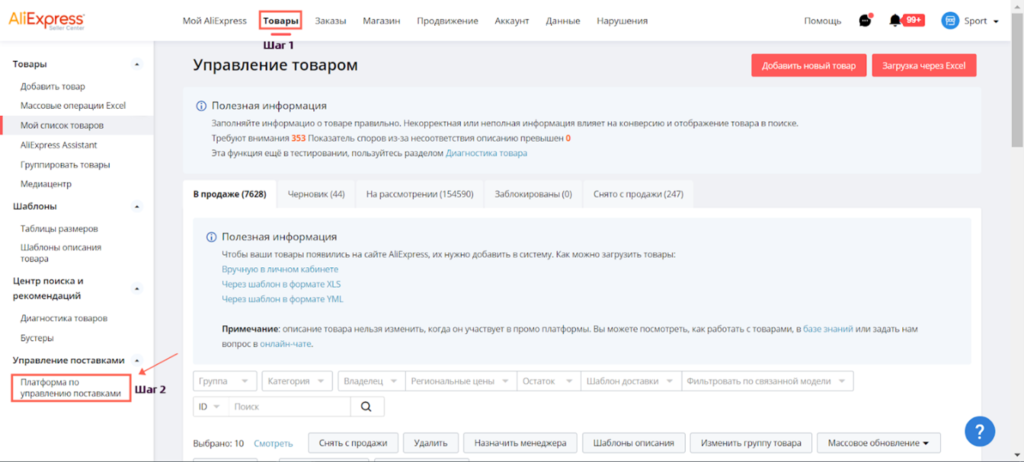
Task: Click the Снять с продажи button
Action: (352, 443)
